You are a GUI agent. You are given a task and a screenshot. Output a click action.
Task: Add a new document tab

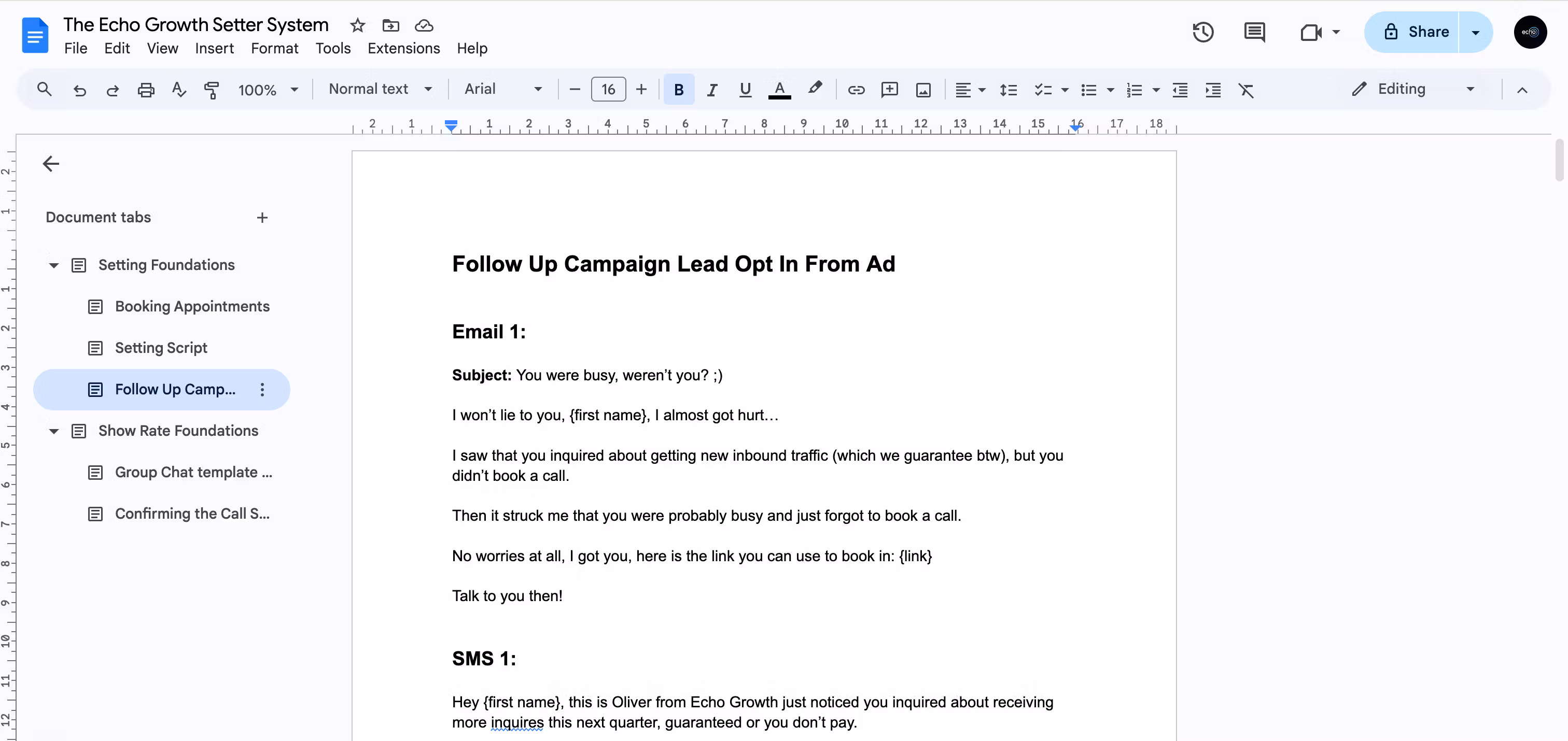[262, 217]
